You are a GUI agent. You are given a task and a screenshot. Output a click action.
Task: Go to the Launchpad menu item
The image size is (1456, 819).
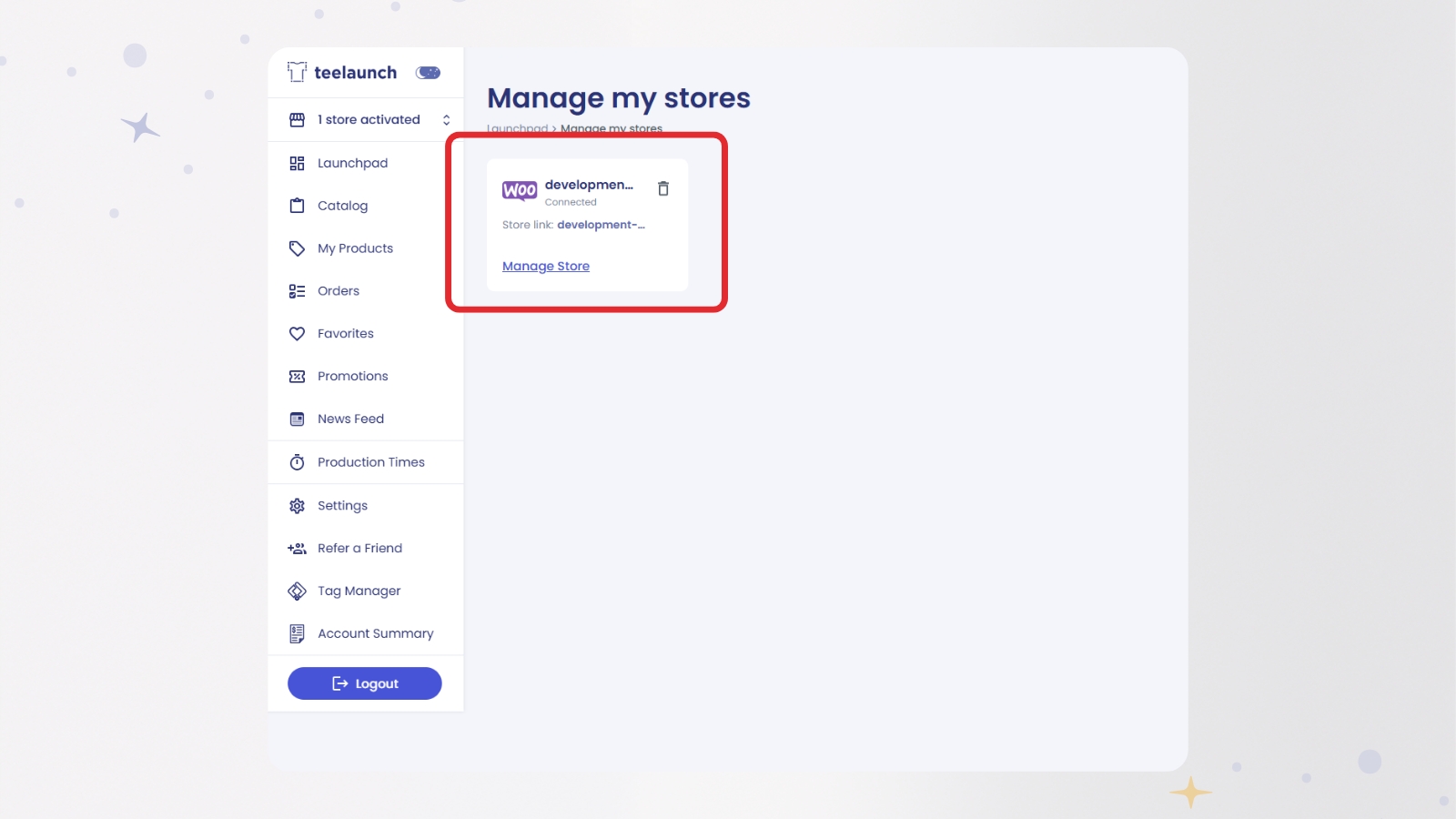coord(352,163)
